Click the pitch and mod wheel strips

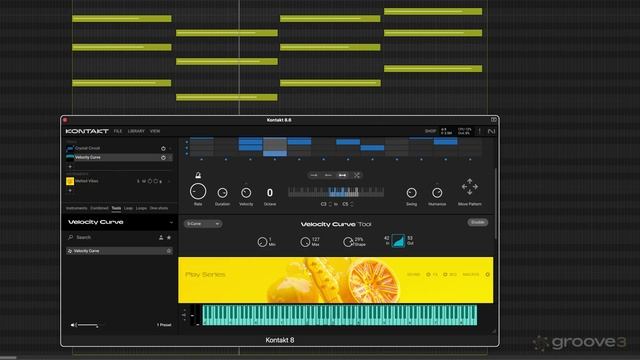point(195,315)
